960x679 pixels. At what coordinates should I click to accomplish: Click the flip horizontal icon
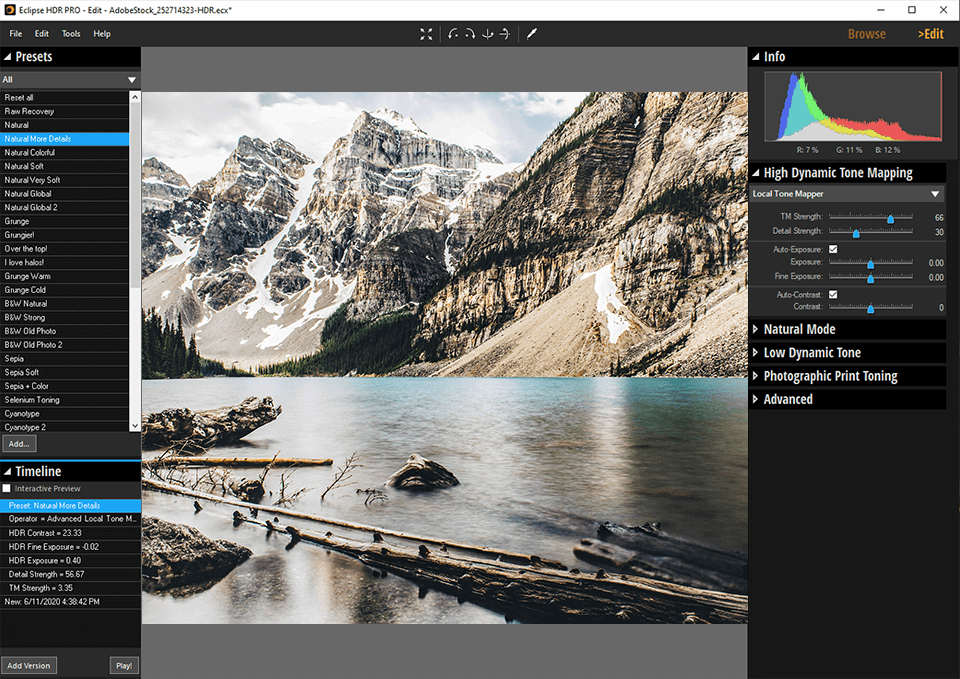(x=505, y=34)
